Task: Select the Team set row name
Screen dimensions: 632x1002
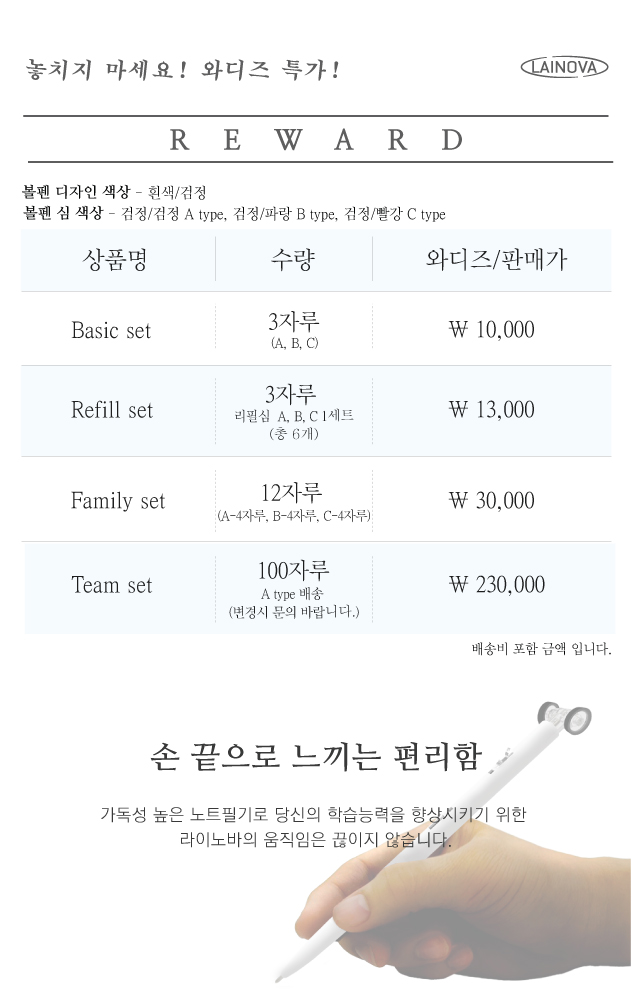Action: pos(112,585)
